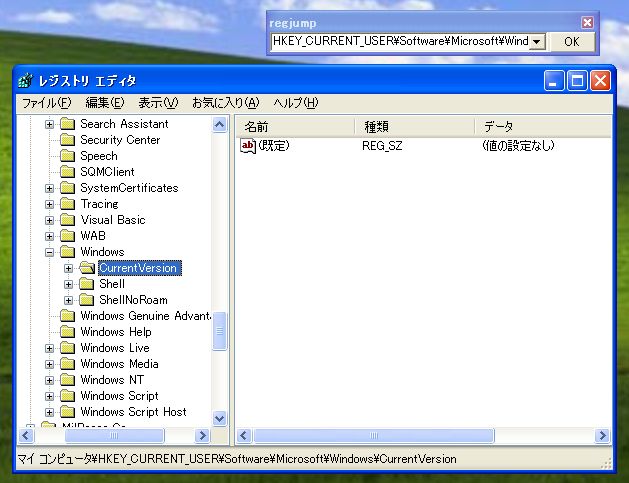Select the ShellNoRoam folder icon
Image resolution: width=629 pixels, height=483 pixels.
87,300
